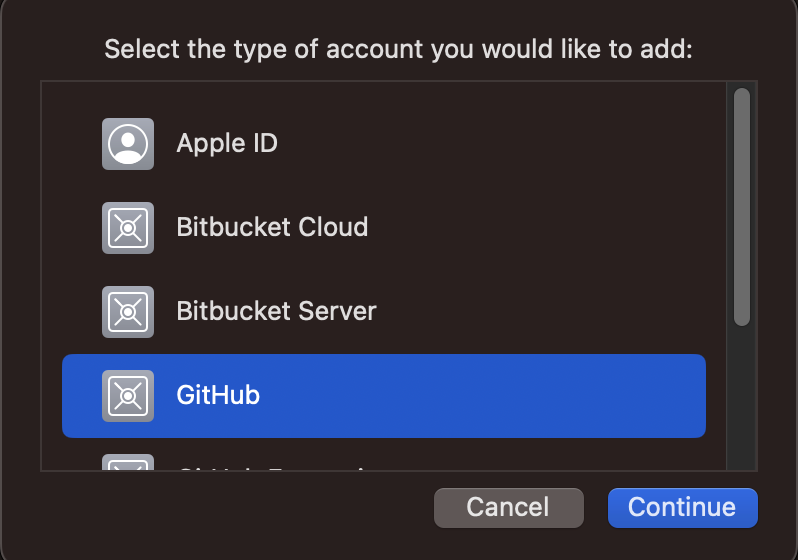The width and height of the screenshot is (798, 560).
Task: Click the "Select the type of account" heading
Action: pos(398,49)
